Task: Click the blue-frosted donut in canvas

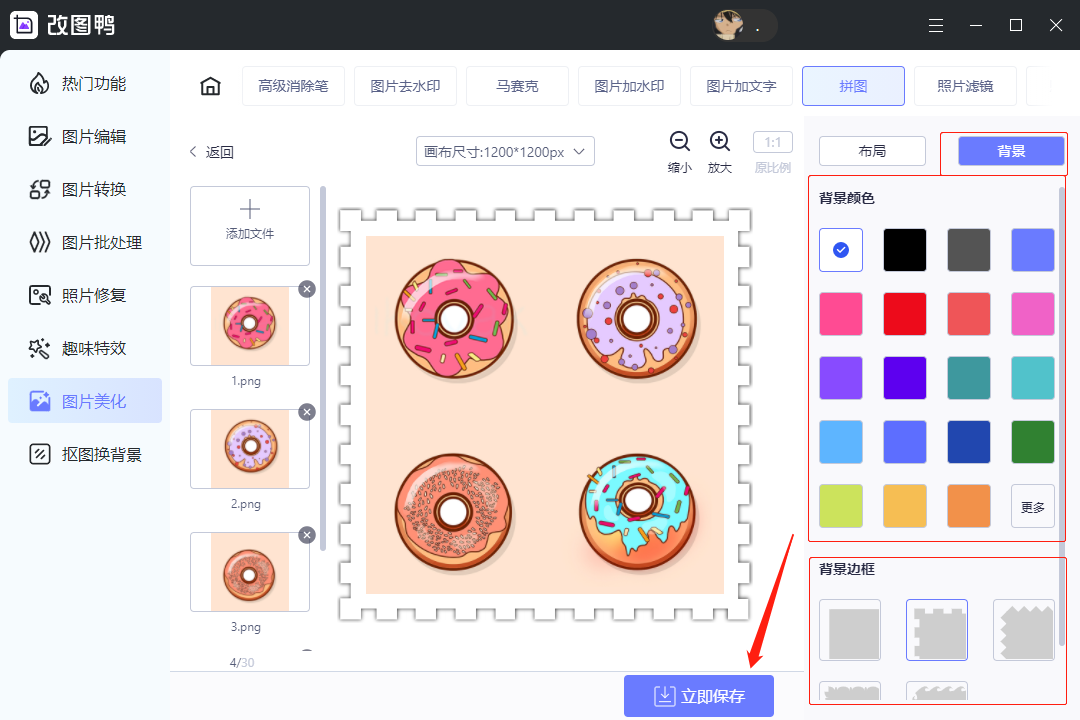Action: 637,511
